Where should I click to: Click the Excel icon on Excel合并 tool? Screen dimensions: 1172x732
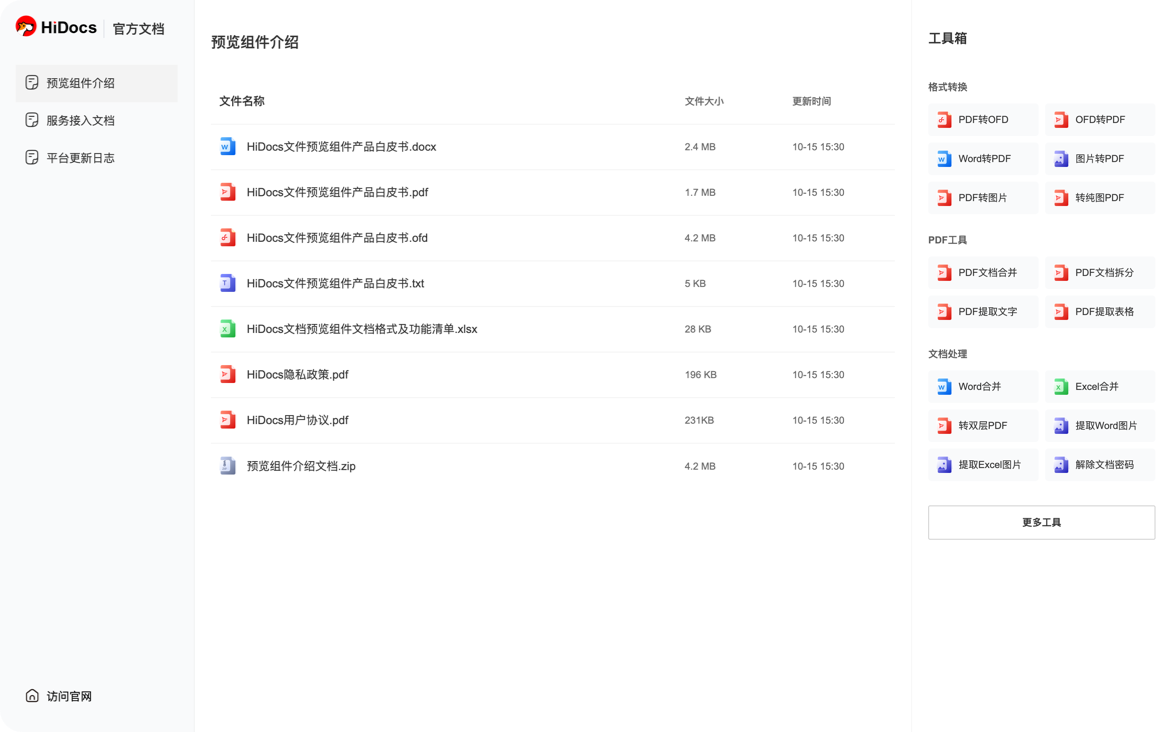click(1061, 387)
